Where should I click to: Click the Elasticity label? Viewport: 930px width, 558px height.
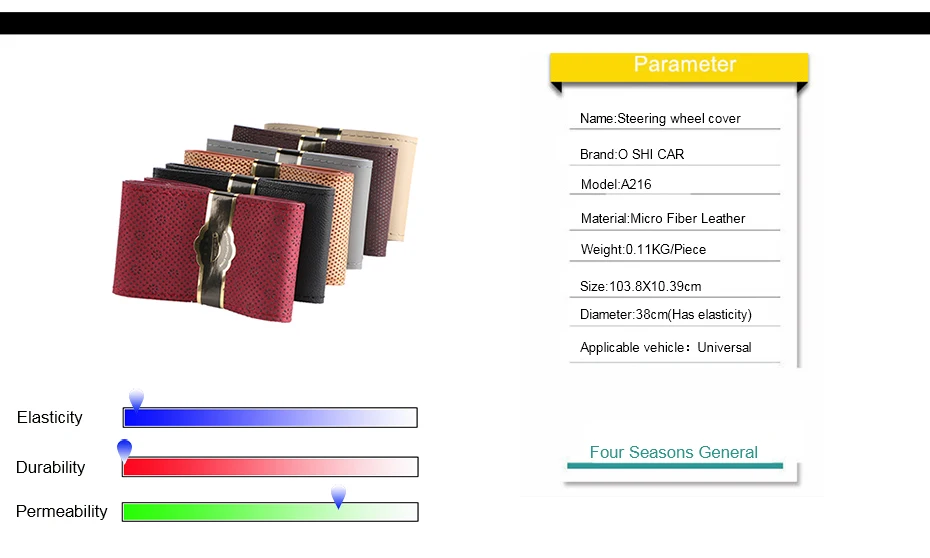pos(50,417)
